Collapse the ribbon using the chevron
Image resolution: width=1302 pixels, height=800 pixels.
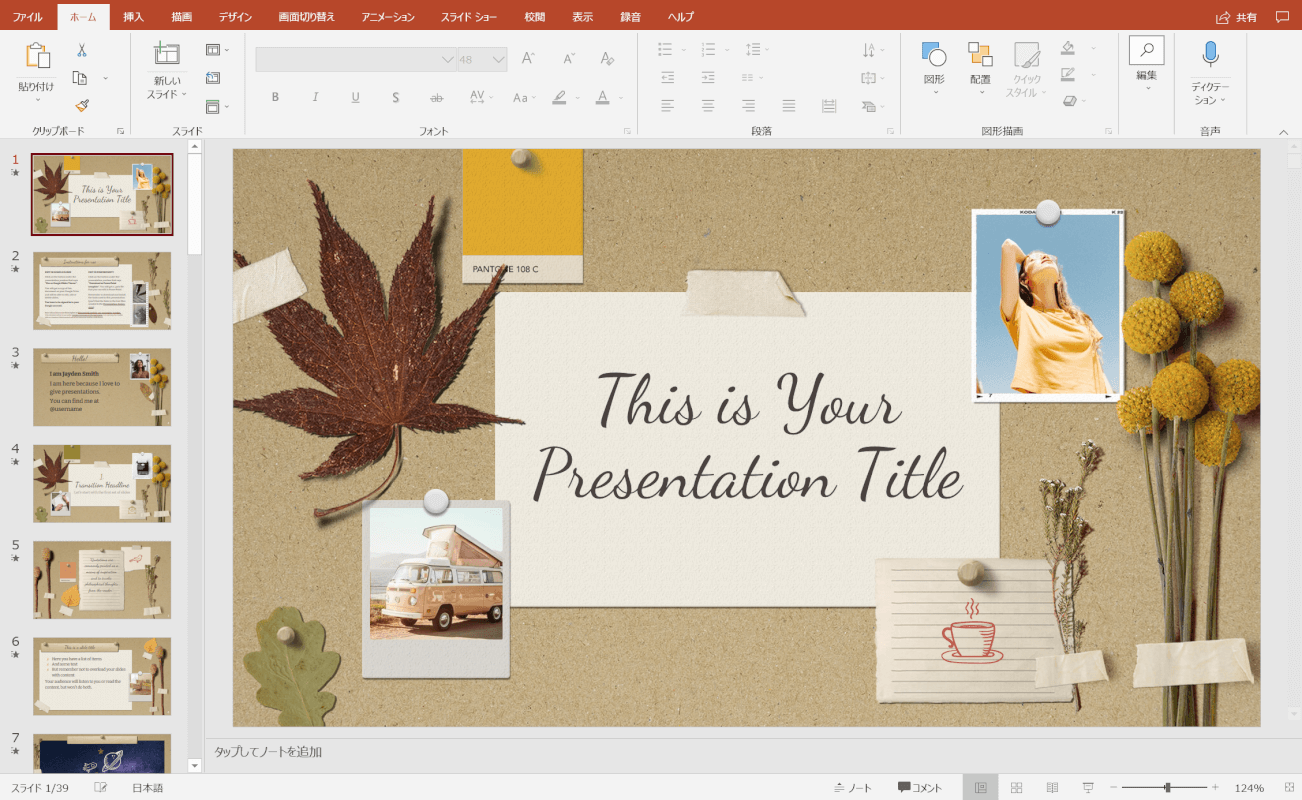point(1283,131)
